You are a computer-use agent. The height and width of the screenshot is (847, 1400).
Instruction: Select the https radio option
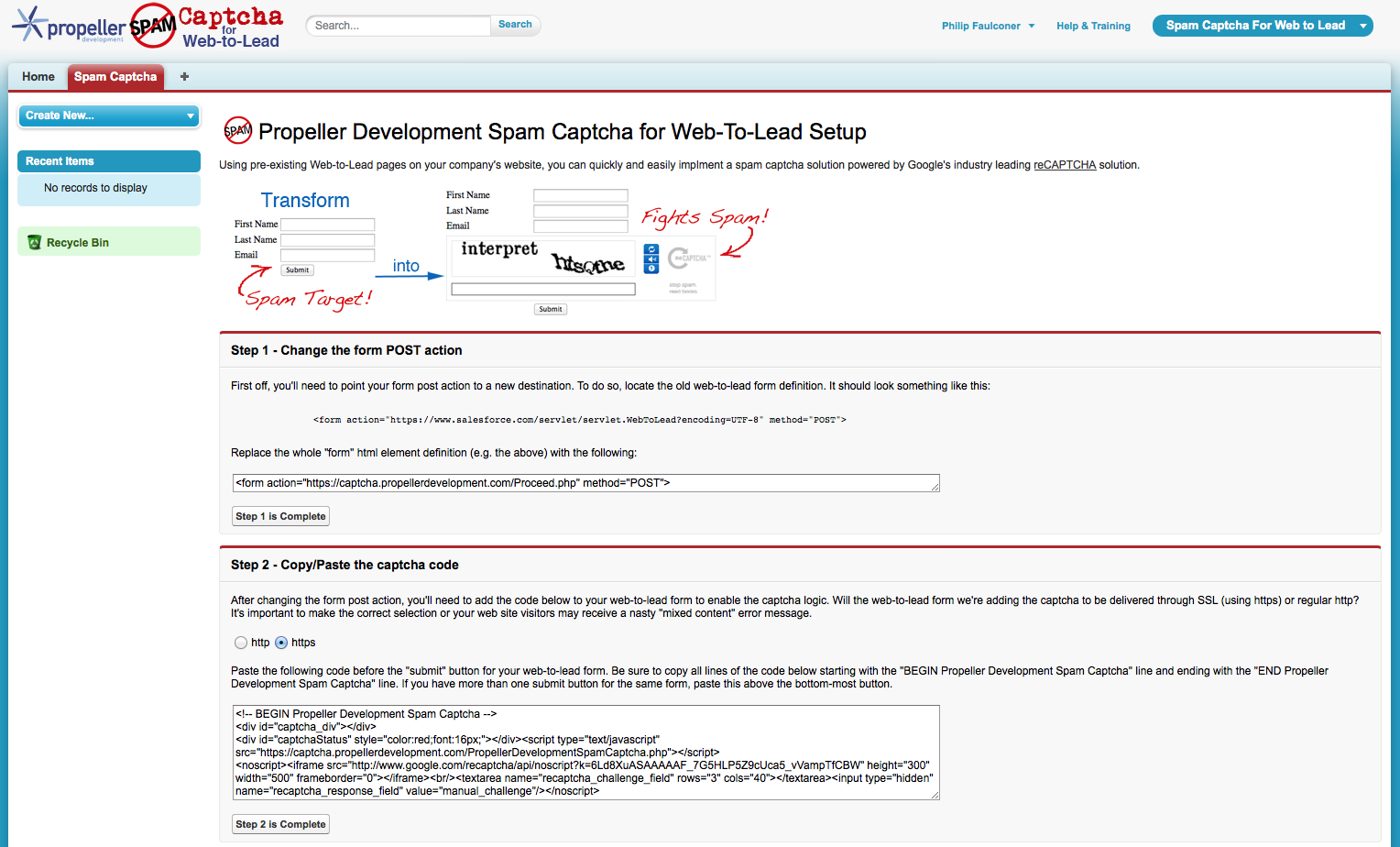tap(281, 643)
